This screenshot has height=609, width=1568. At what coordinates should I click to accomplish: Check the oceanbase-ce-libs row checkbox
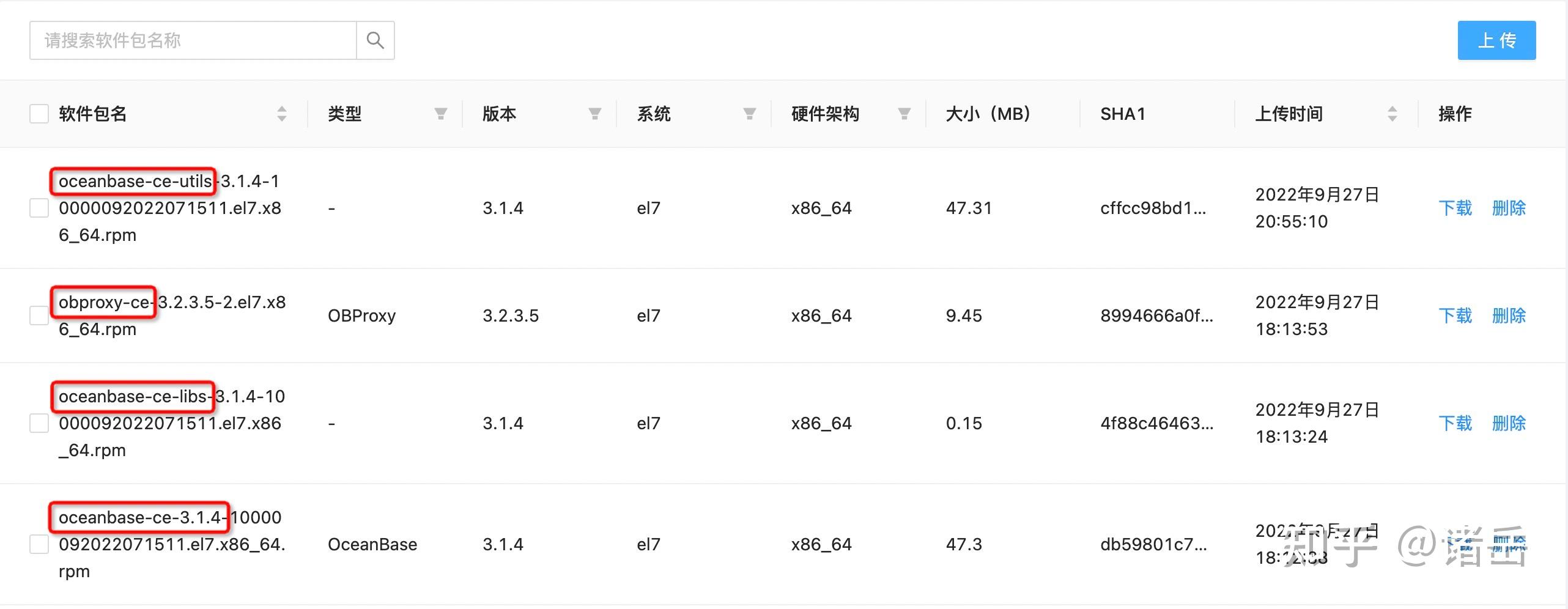[x=39, y=423]
